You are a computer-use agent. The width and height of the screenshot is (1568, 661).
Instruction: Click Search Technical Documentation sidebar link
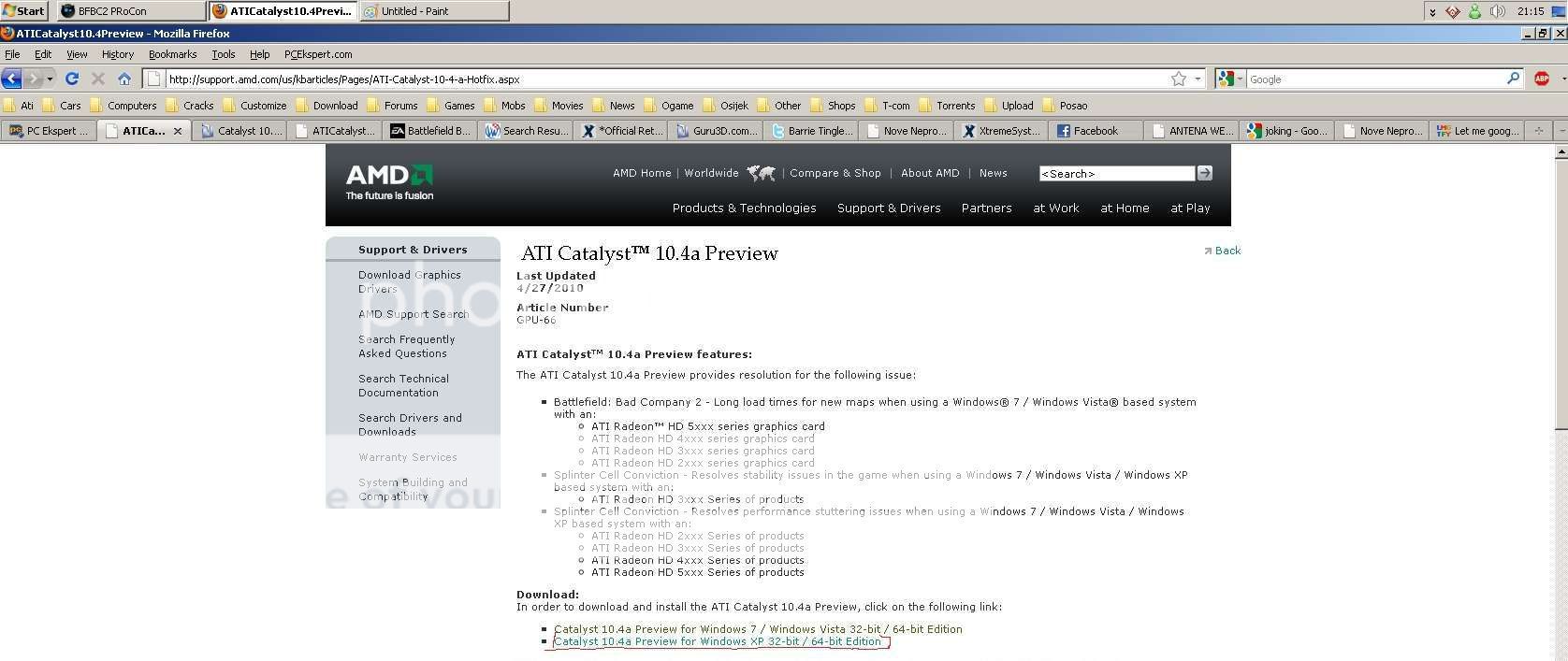coord(403,385)
